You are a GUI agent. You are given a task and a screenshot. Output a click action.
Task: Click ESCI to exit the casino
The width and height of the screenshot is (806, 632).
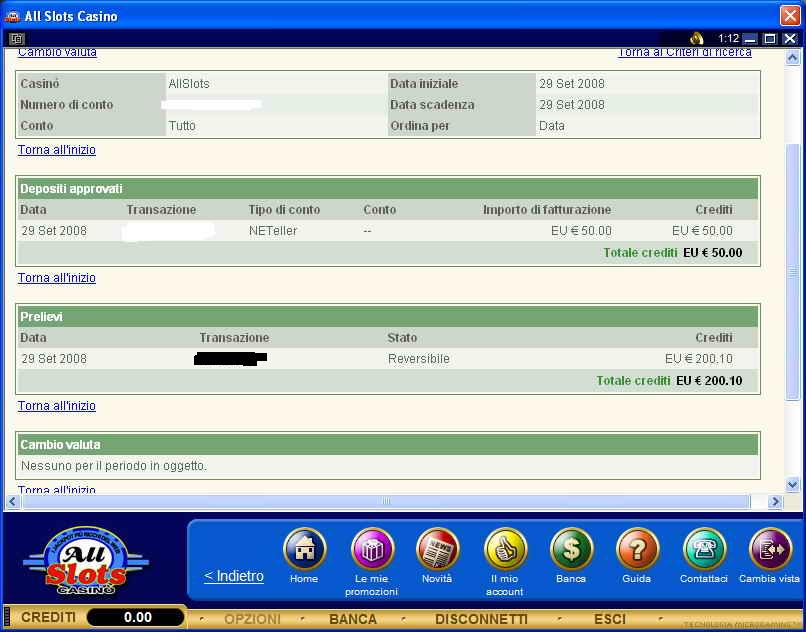coord(610,619)
